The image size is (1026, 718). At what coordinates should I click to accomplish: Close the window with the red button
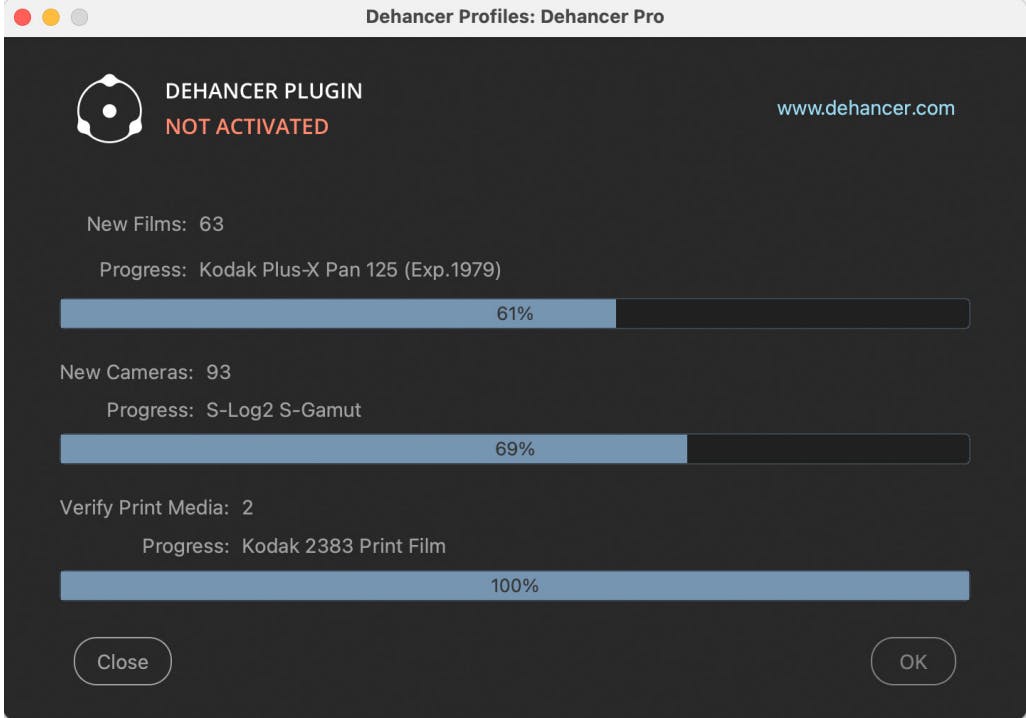22,17
